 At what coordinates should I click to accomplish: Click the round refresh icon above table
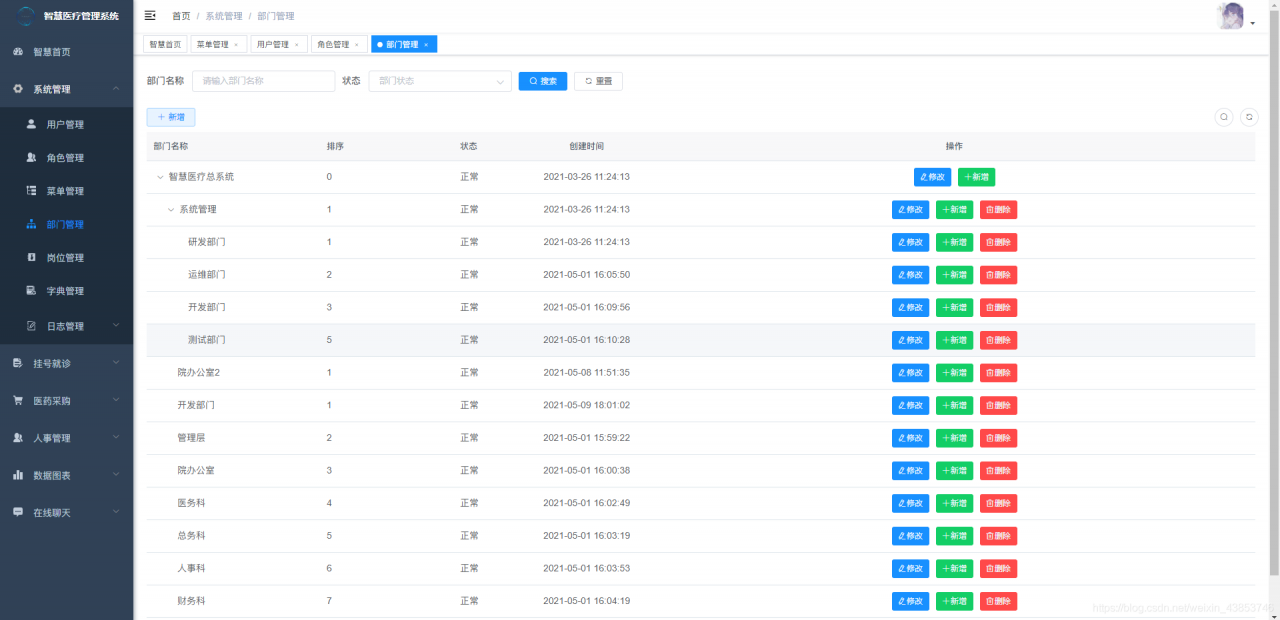coord(1249,117)
